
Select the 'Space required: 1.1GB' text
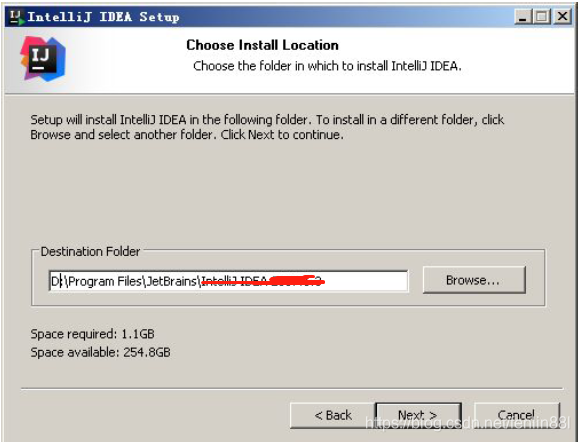pyautogui.click(x=92, y=334)
